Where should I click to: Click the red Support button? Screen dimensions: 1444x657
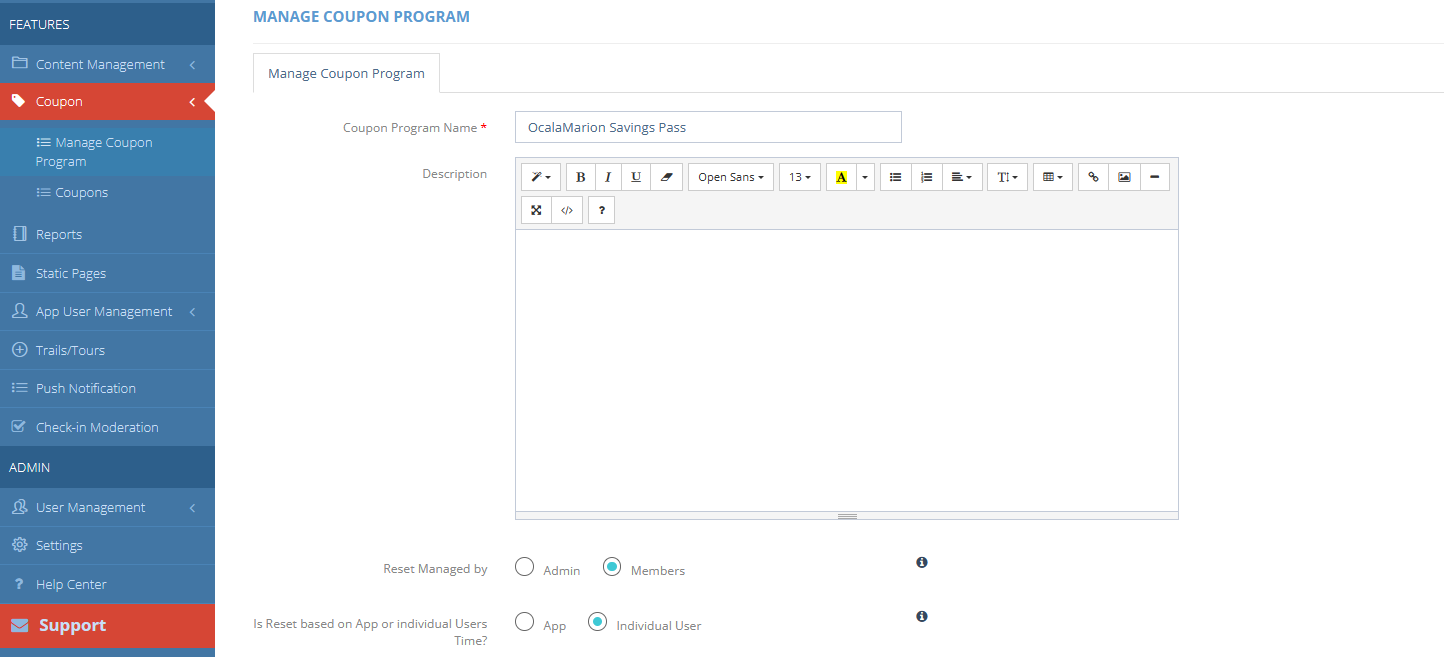click(107, 625)
